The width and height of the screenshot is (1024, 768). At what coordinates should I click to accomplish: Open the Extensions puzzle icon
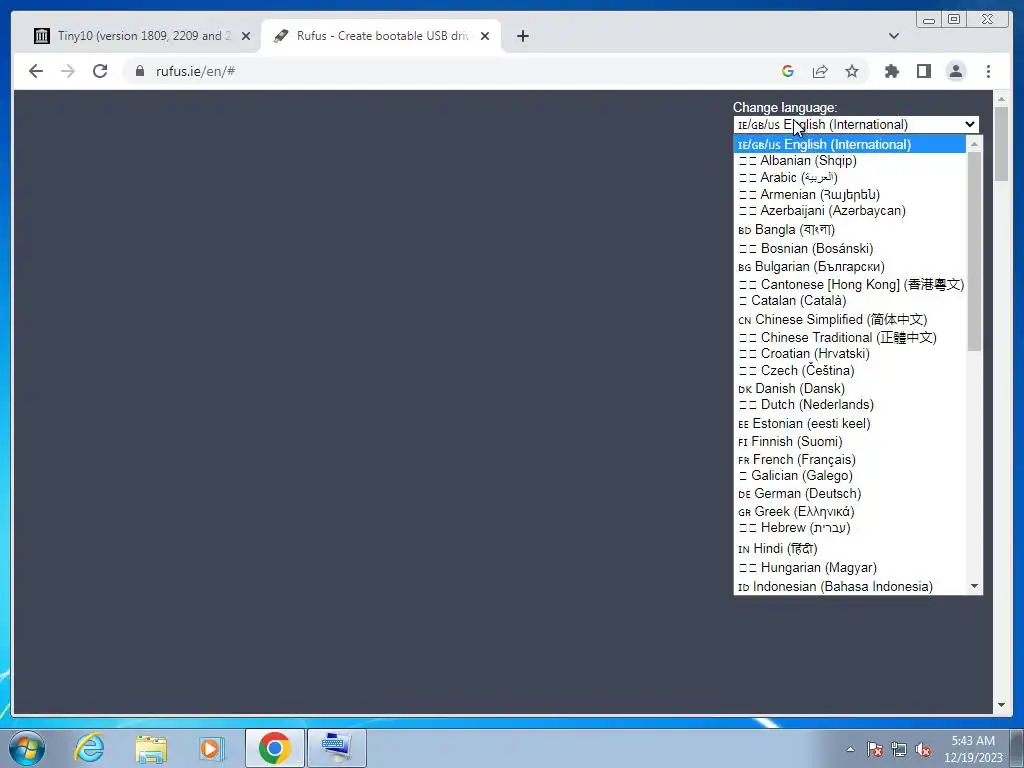coord(891,71)
